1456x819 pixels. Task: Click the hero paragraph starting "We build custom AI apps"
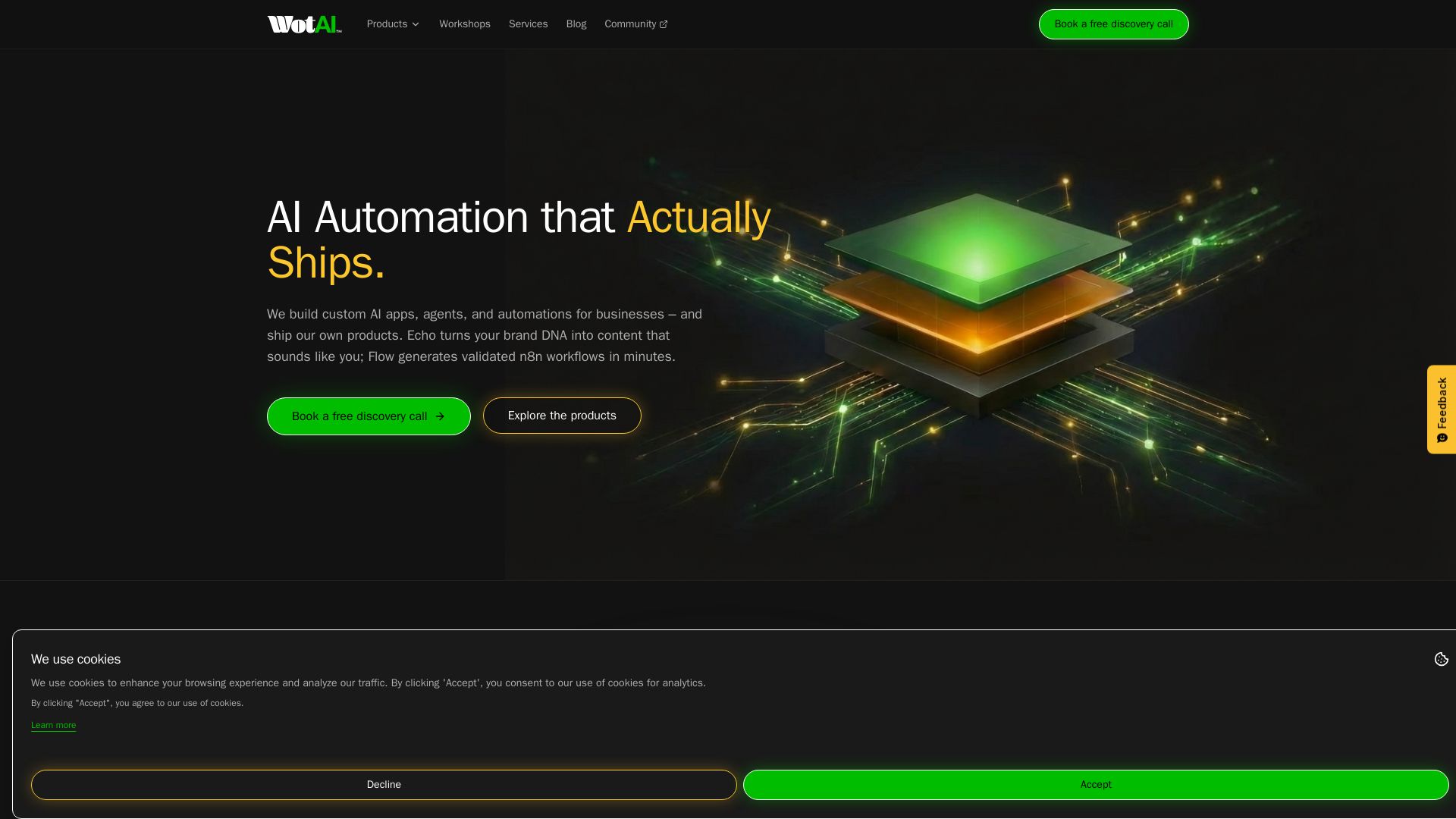[x=485, y=335]
